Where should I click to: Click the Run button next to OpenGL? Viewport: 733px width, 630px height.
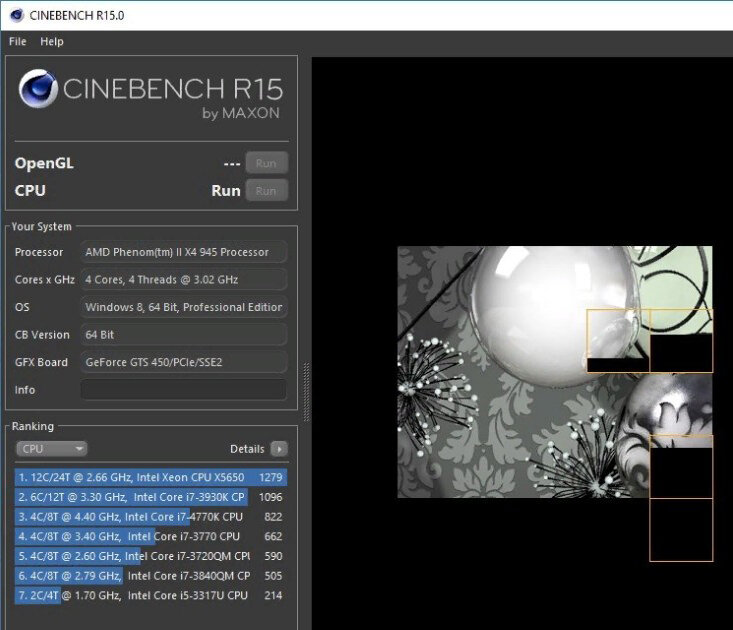(266, 163)
